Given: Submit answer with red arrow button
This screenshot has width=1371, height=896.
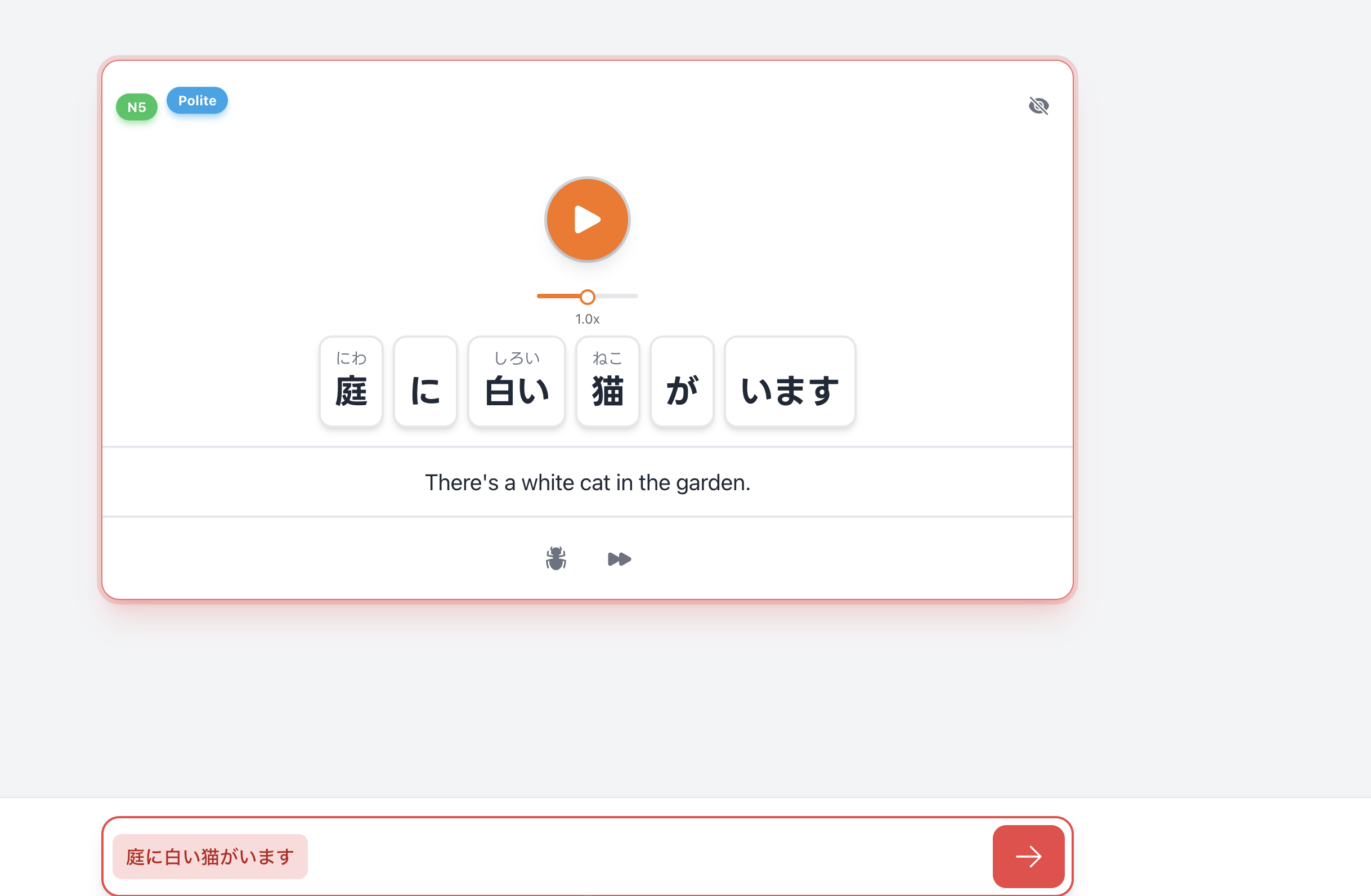Looking at the screenshot, I should pos(1028,855).
